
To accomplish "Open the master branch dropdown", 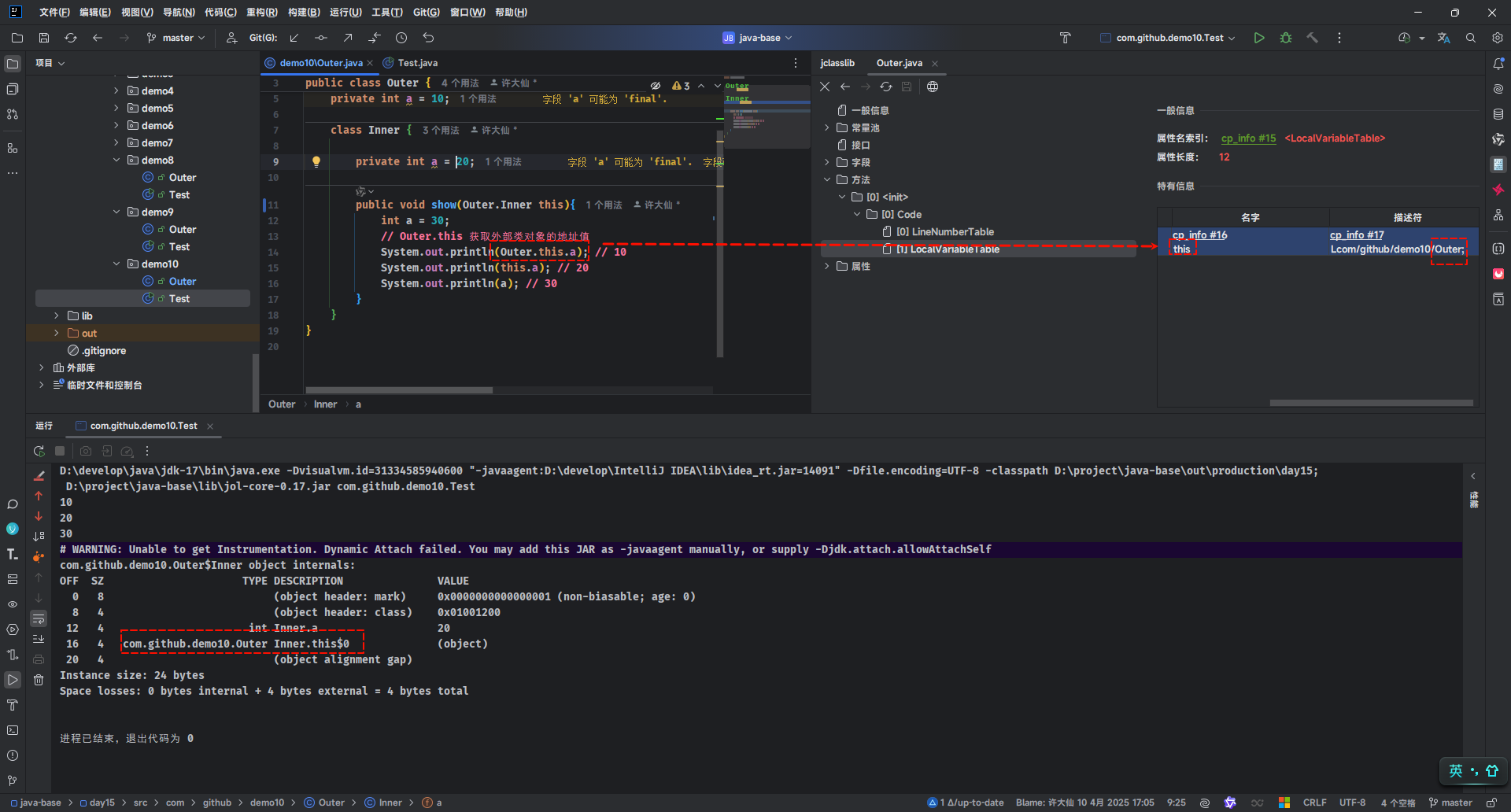I will coord(176,38).
